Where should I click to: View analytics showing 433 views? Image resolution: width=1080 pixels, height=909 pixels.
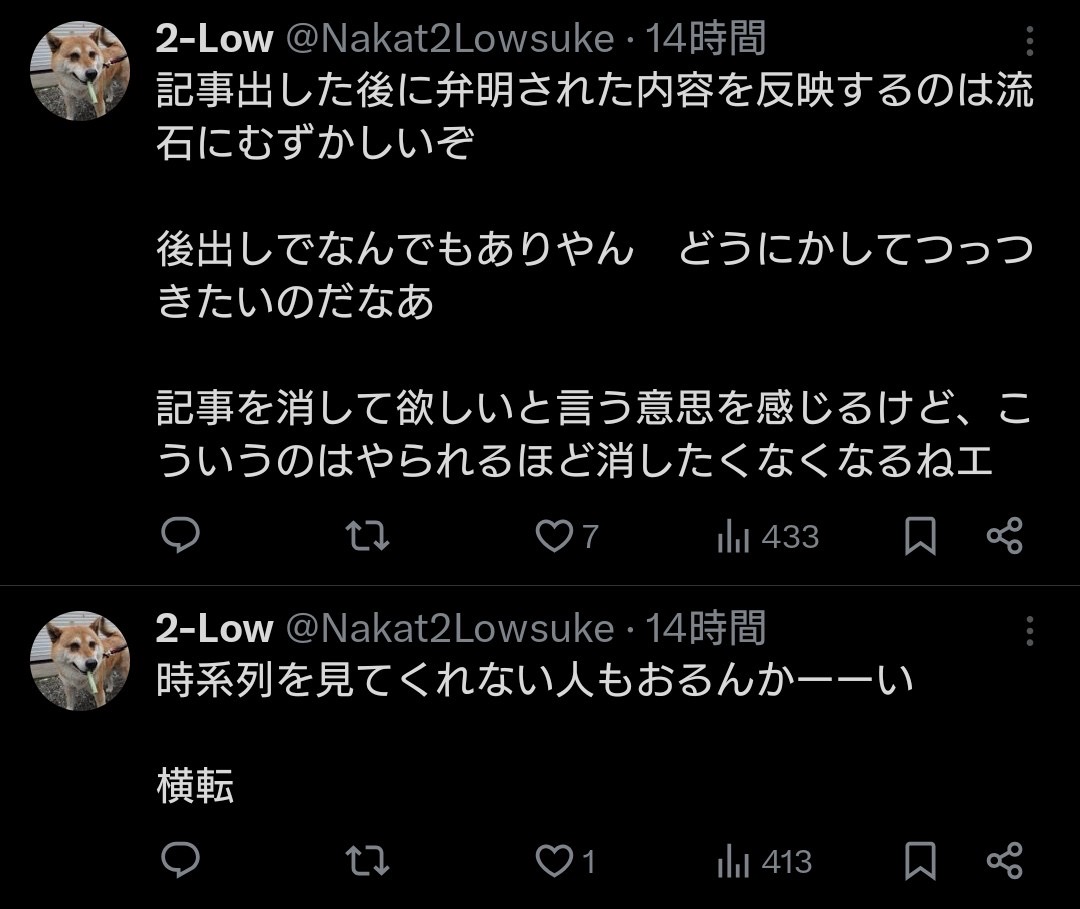[734, 538]
